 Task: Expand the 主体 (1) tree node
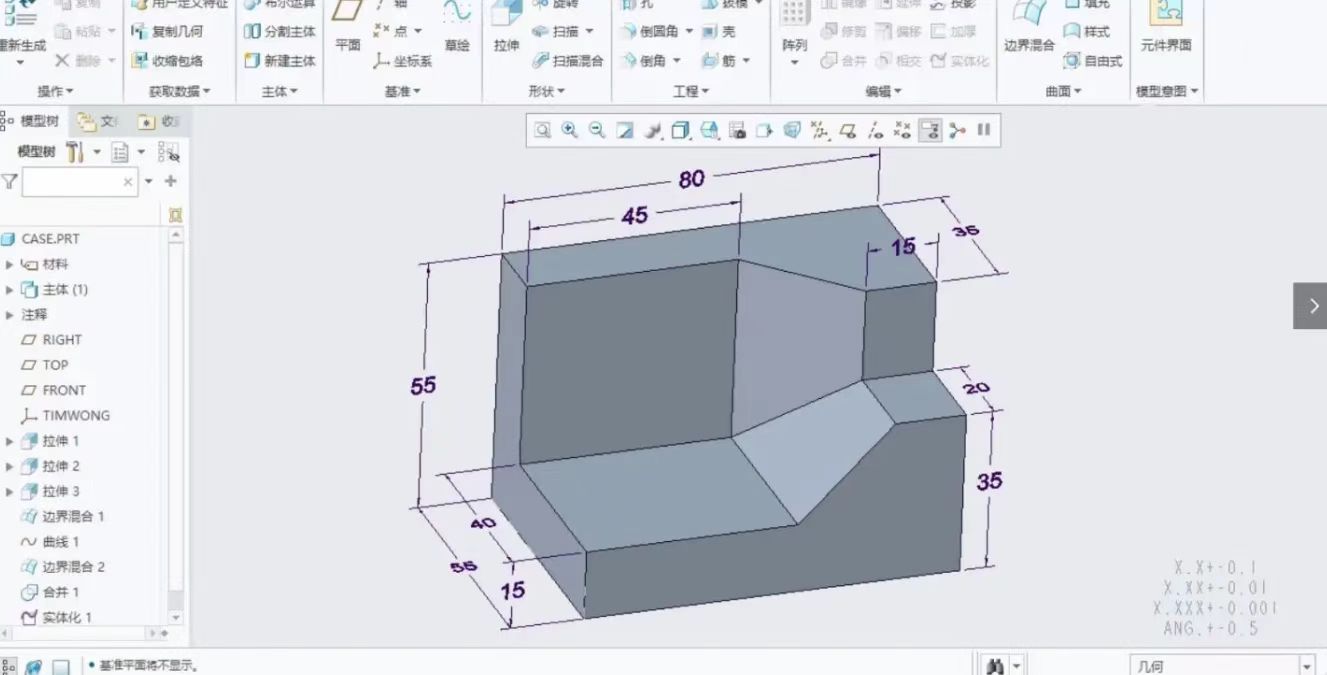click(10, 289)
